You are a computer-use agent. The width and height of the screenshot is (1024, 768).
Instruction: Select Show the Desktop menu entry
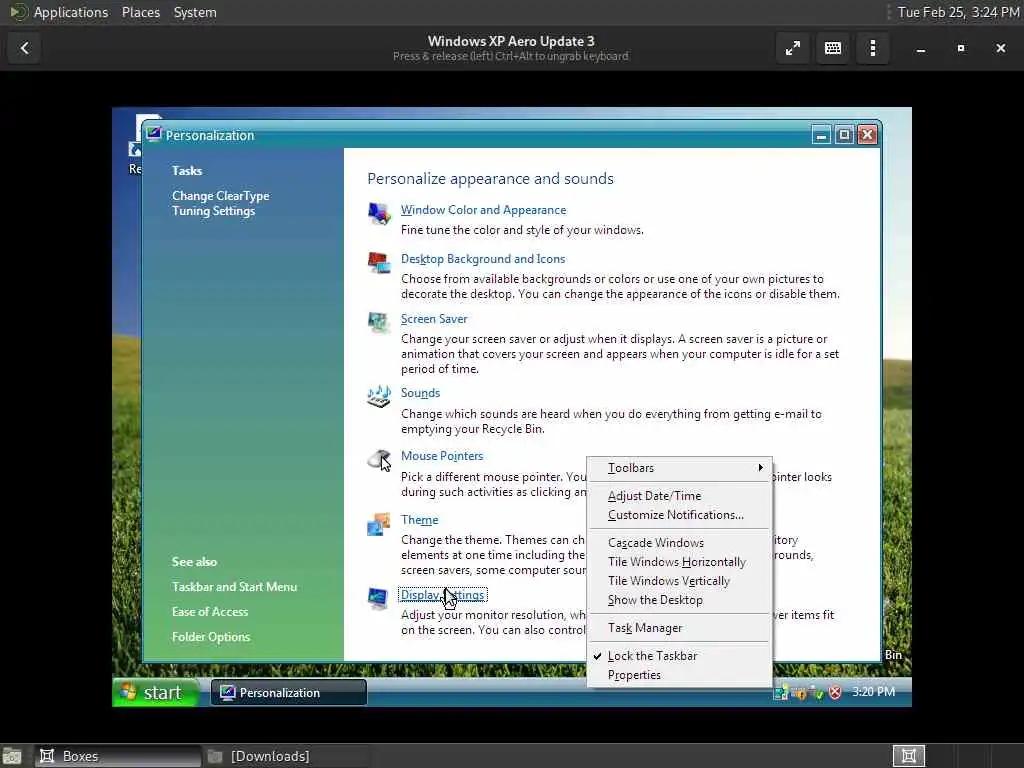click(679, 600)
